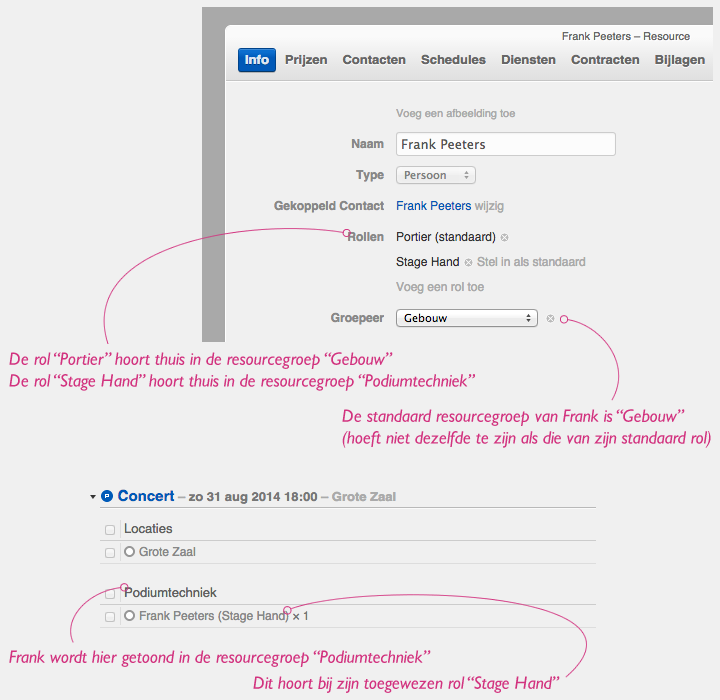Select the Grote Zaal row checkbox
This screenshot has height=700, width=720.
[109, 552]
